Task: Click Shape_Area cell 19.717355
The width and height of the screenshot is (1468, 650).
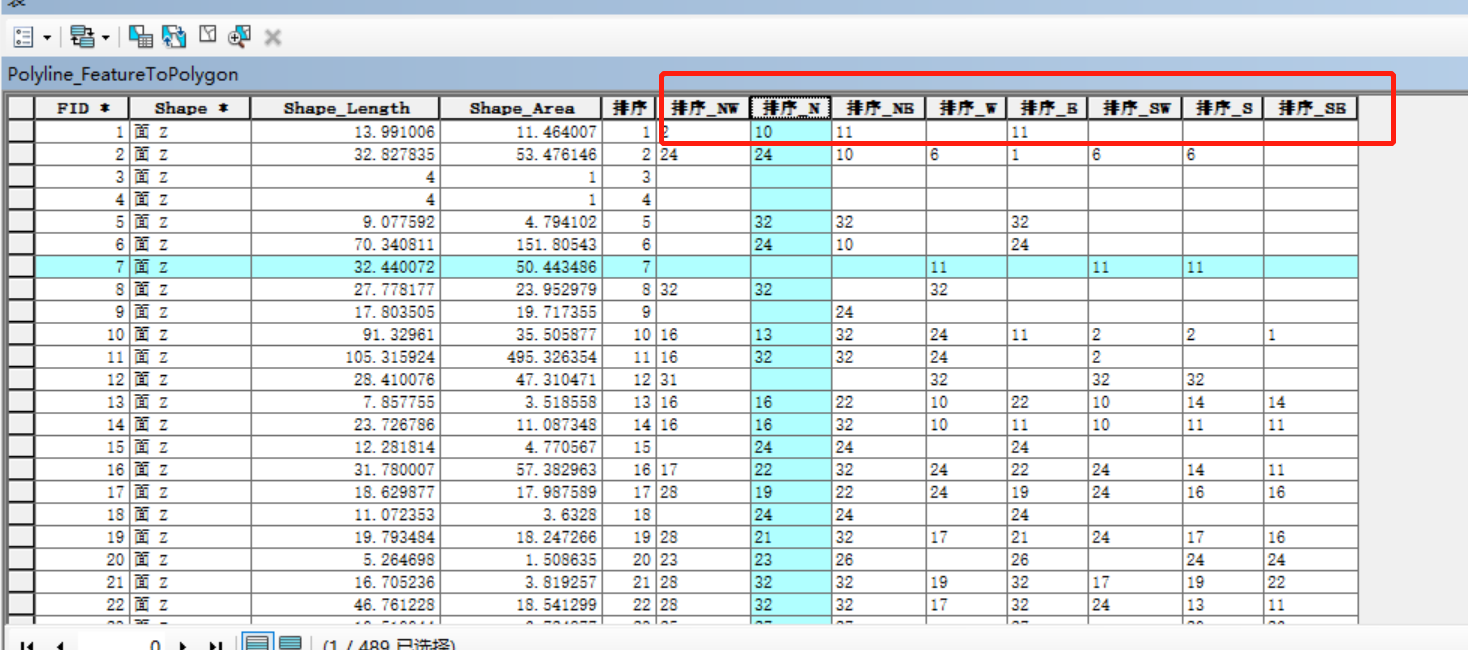Action: (x=521, y=312)
